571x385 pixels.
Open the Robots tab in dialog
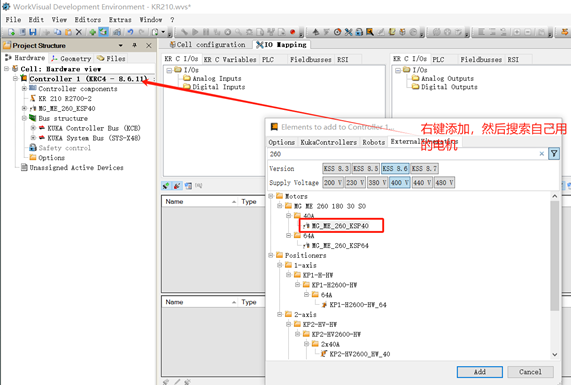pos(374,142)
